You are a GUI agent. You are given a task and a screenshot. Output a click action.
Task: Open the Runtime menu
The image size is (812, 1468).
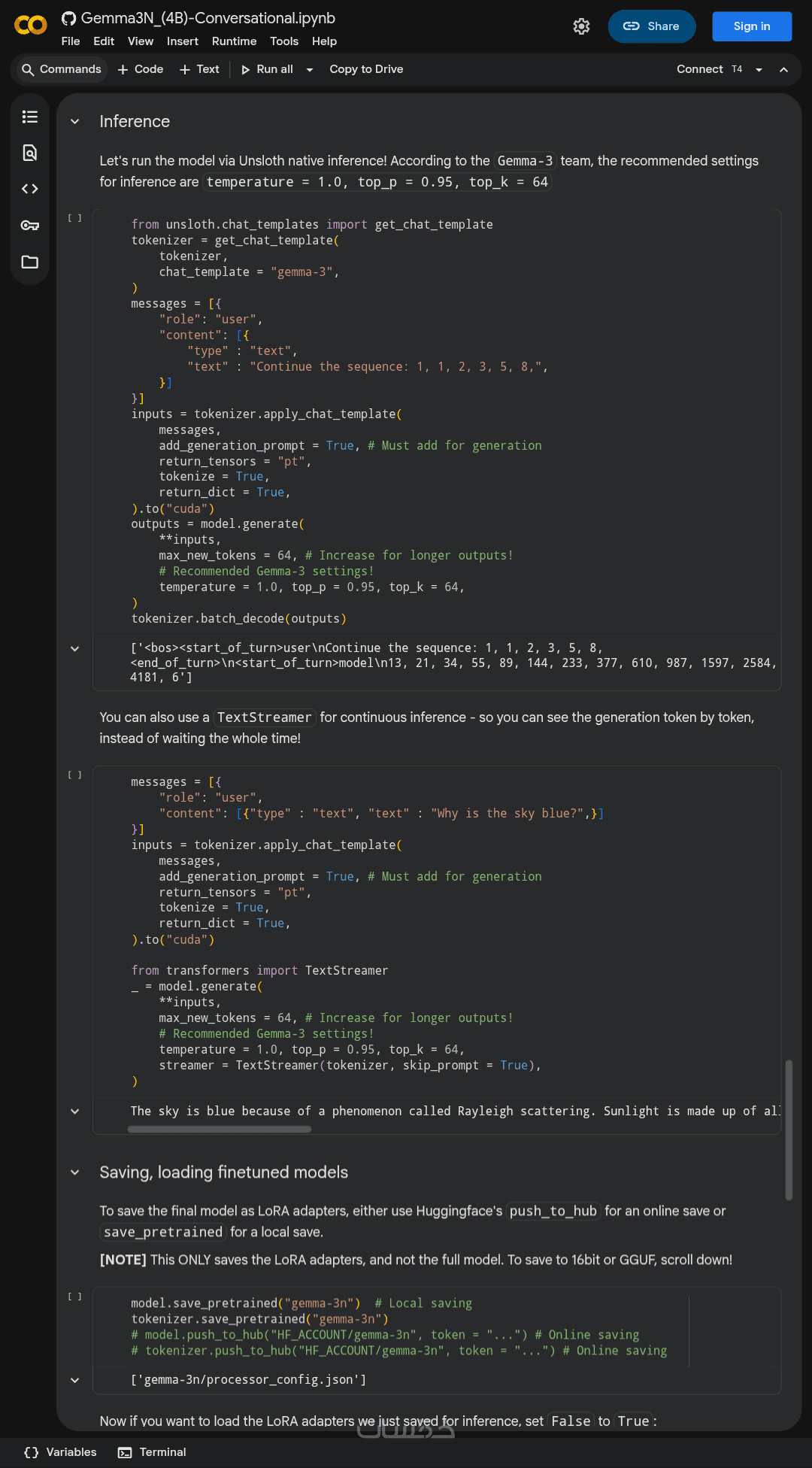pos(234,41)
